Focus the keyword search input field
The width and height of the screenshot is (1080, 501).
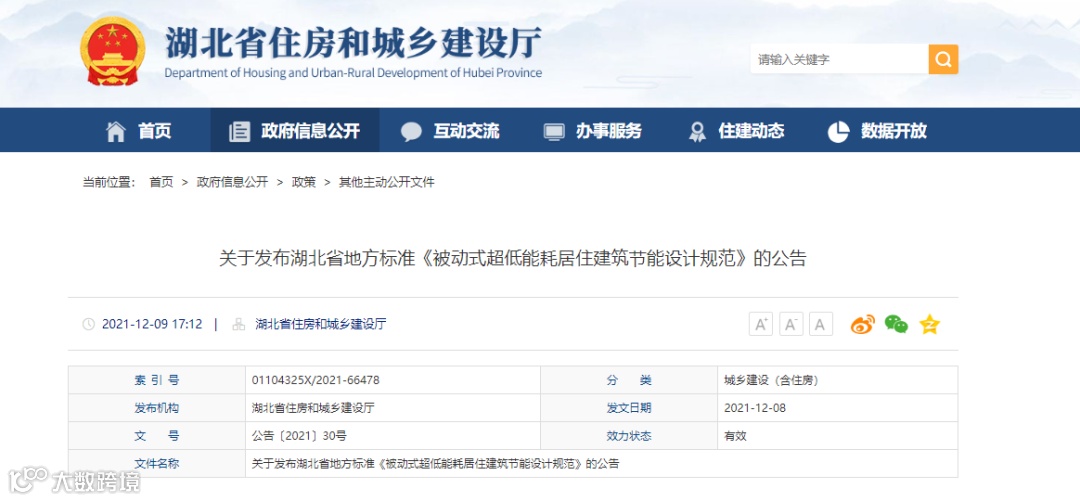tap(839, 59)
